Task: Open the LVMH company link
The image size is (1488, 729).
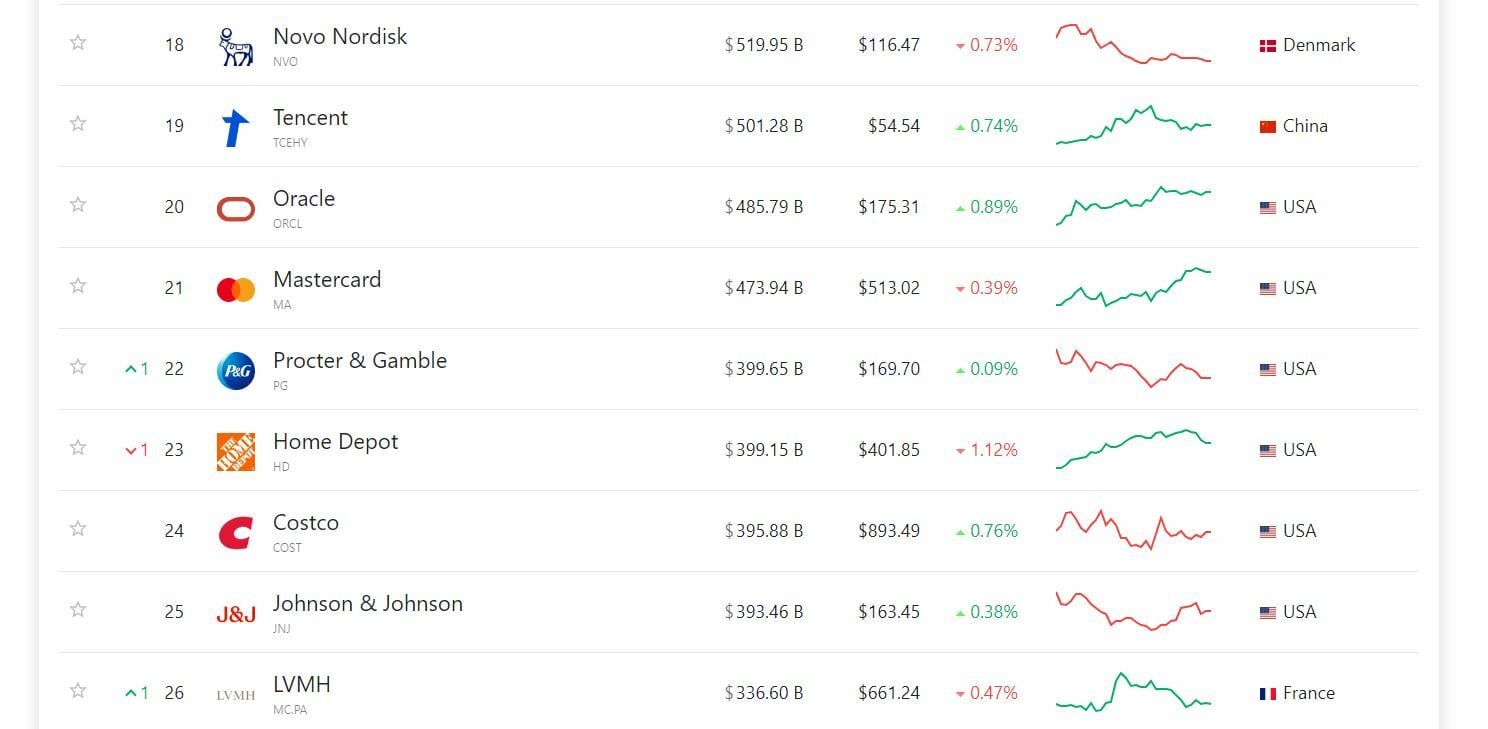Action: tap(302, 685)
